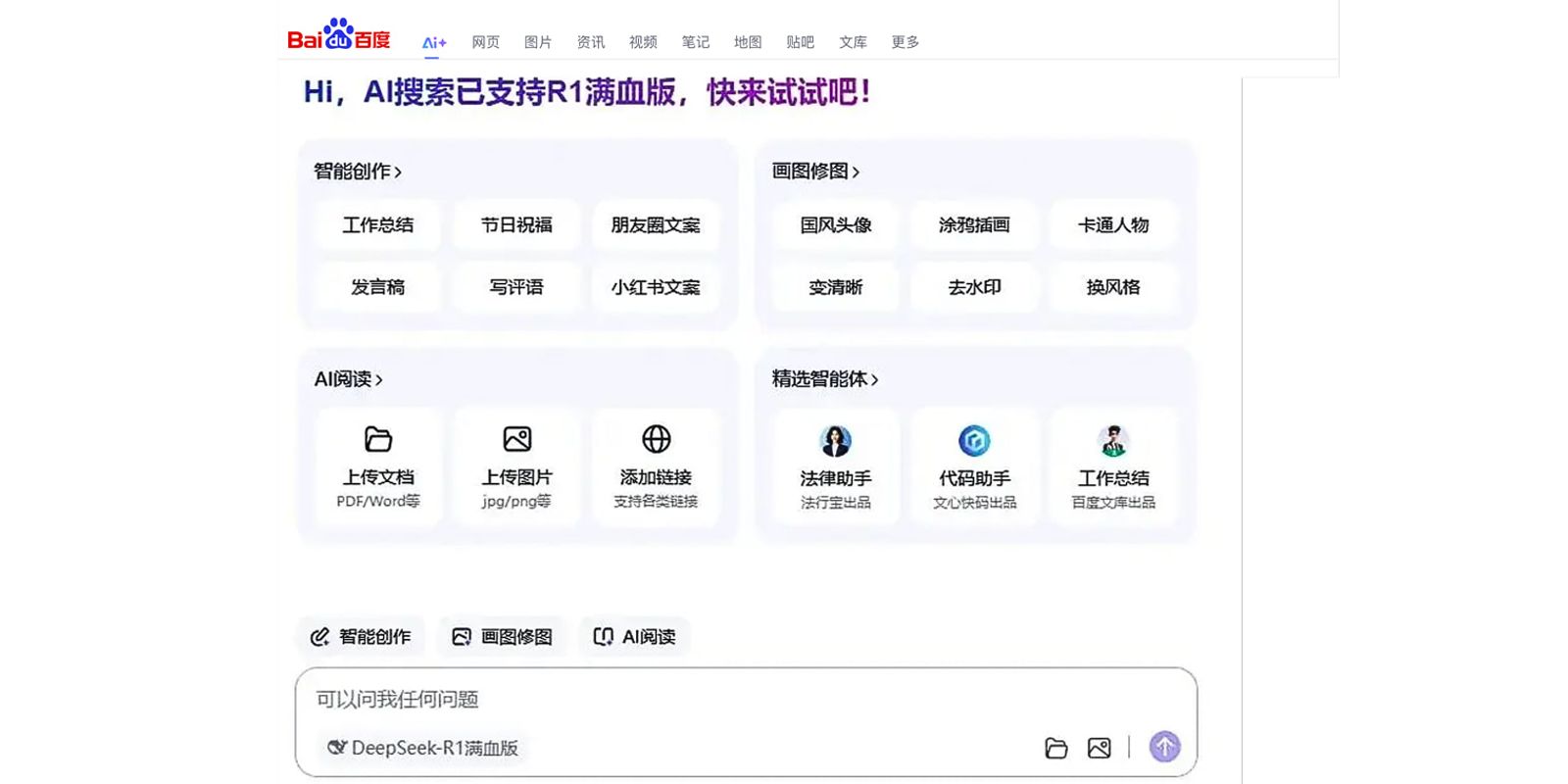Select the 国风头像 image option
The width and height of the screenshot is (1568, 784).
coord(836,225)
